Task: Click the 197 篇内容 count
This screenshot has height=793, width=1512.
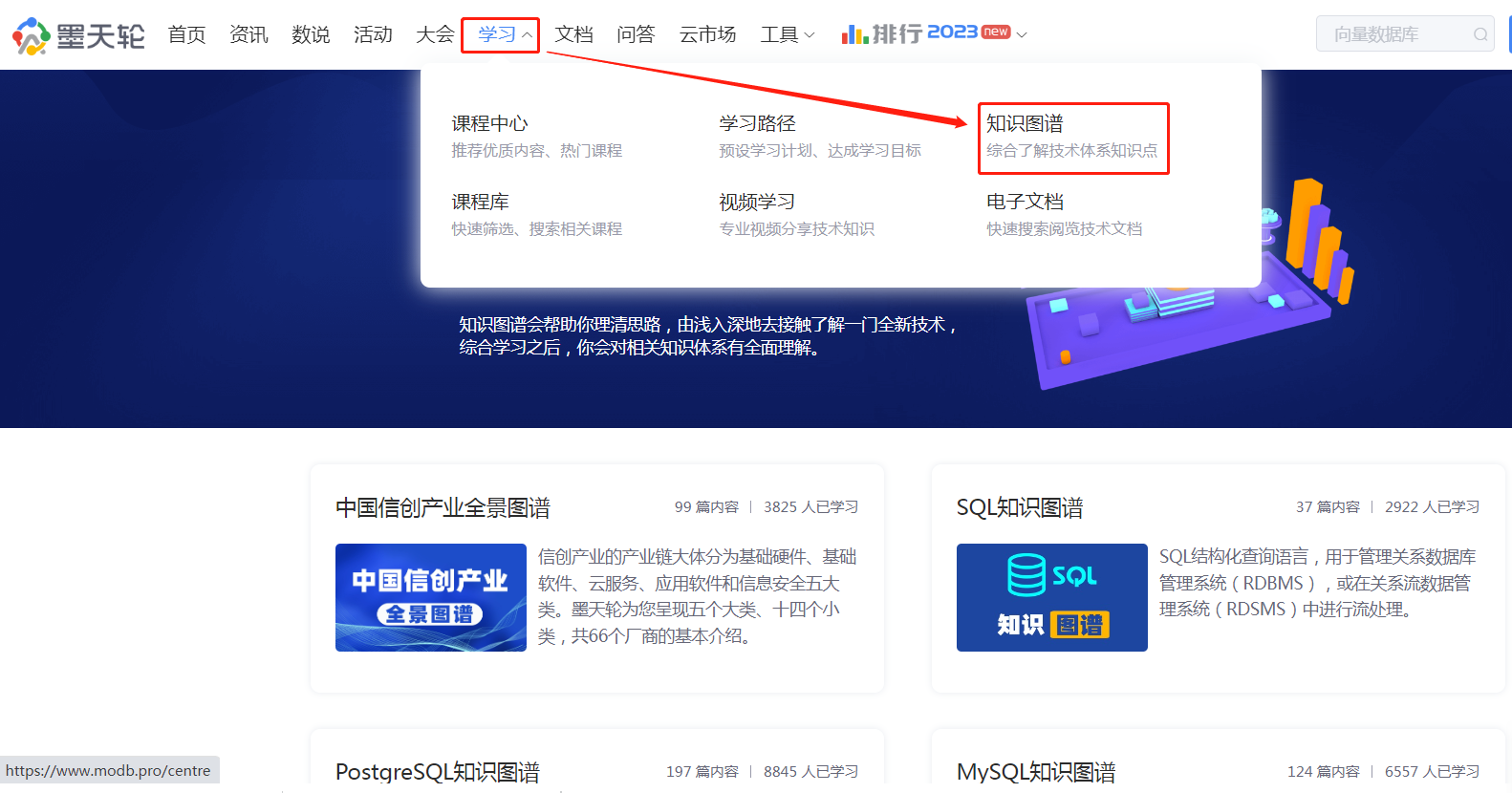Action: point(702,772)
